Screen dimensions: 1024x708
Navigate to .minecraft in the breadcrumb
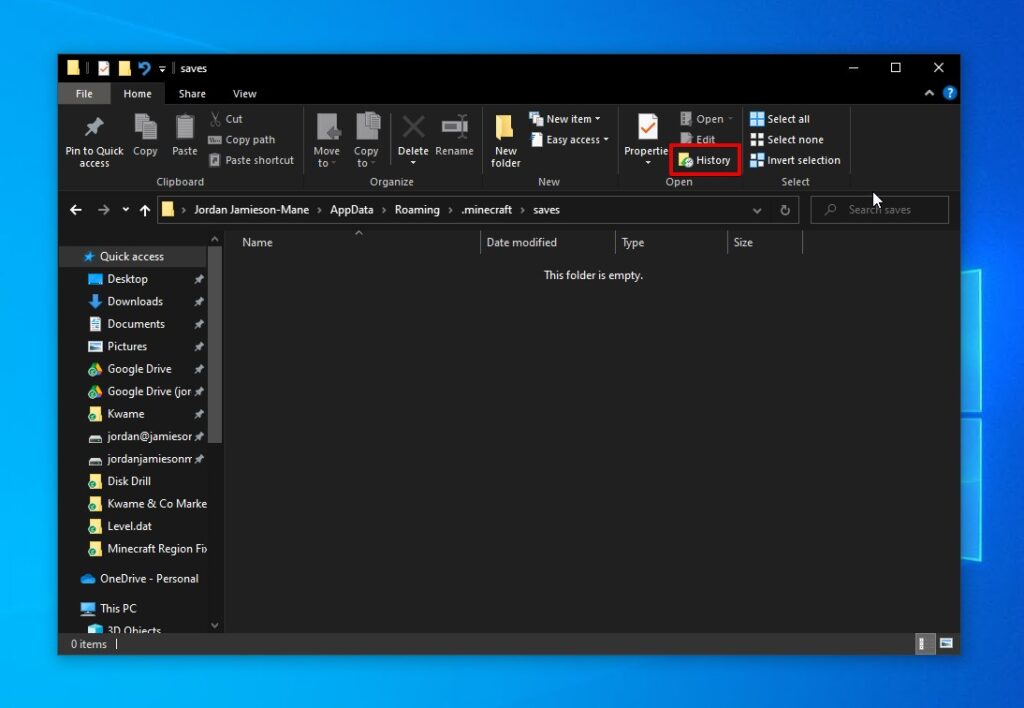pos(486,210)
